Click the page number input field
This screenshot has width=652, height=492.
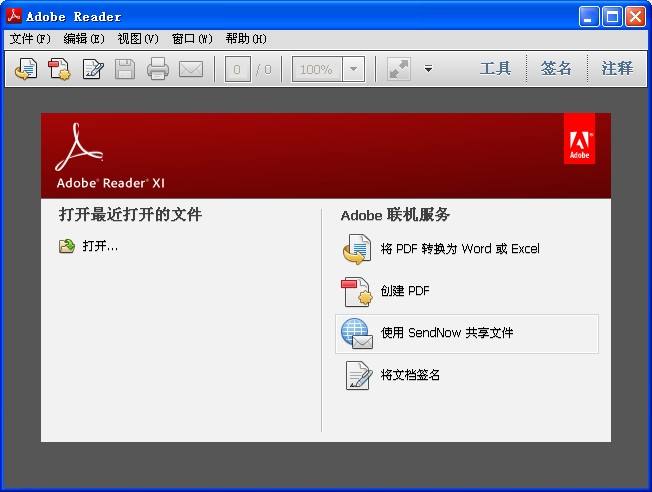coord(237,69)
